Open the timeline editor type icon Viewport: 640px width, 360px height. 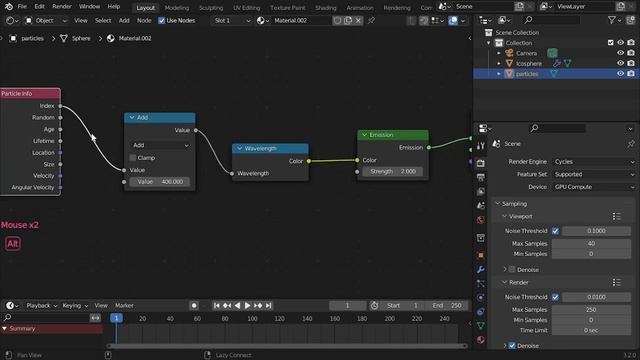point(12,305)
